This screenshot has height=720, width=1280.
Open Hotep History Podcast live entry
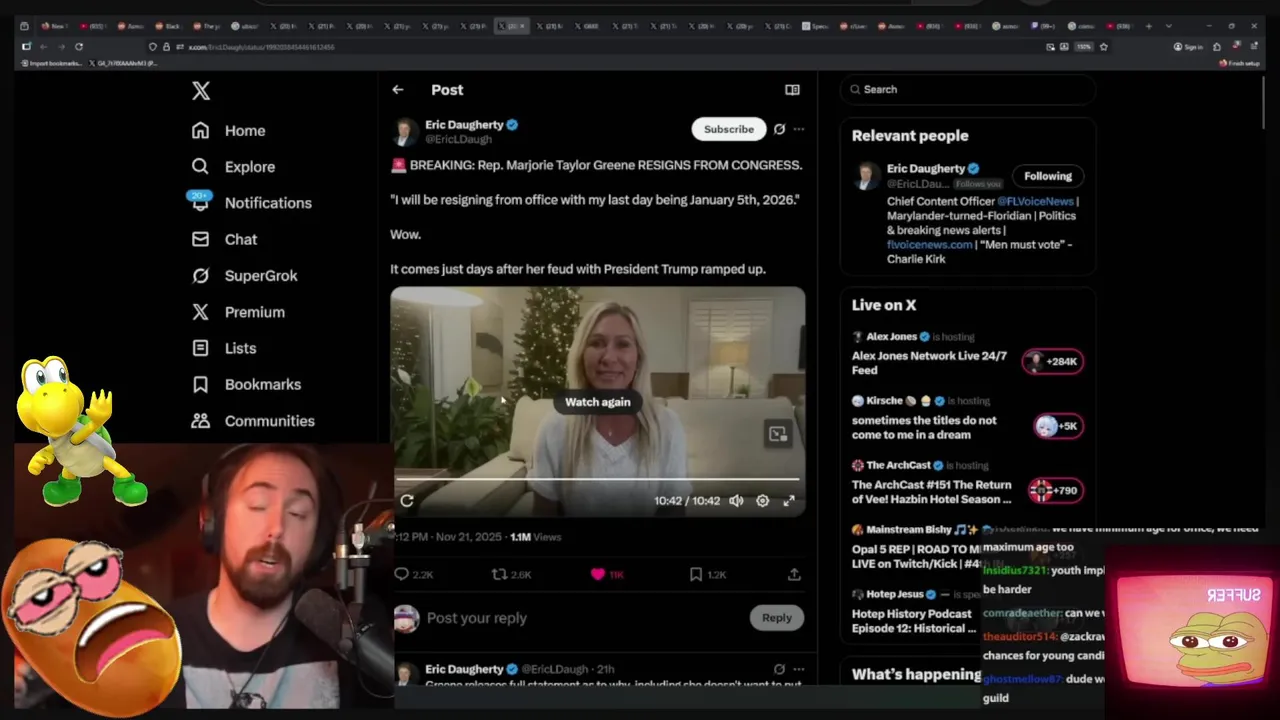coord(913,621)
